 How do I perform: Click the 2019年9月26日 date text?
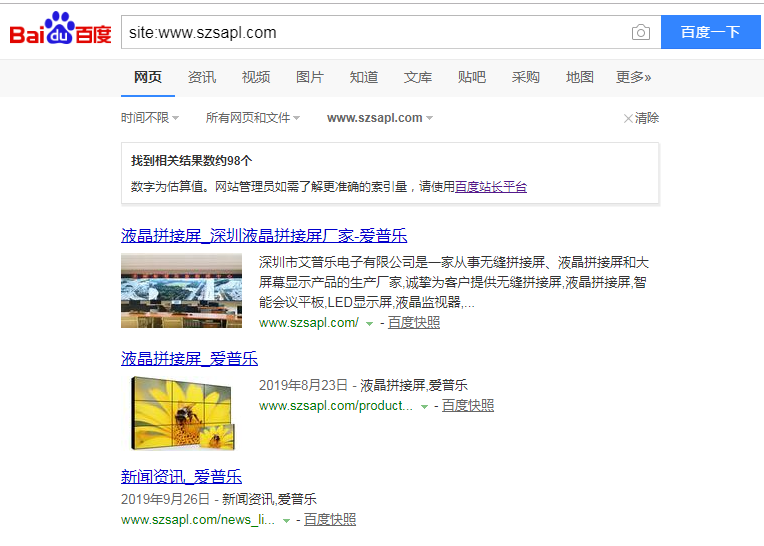point(165,499)
